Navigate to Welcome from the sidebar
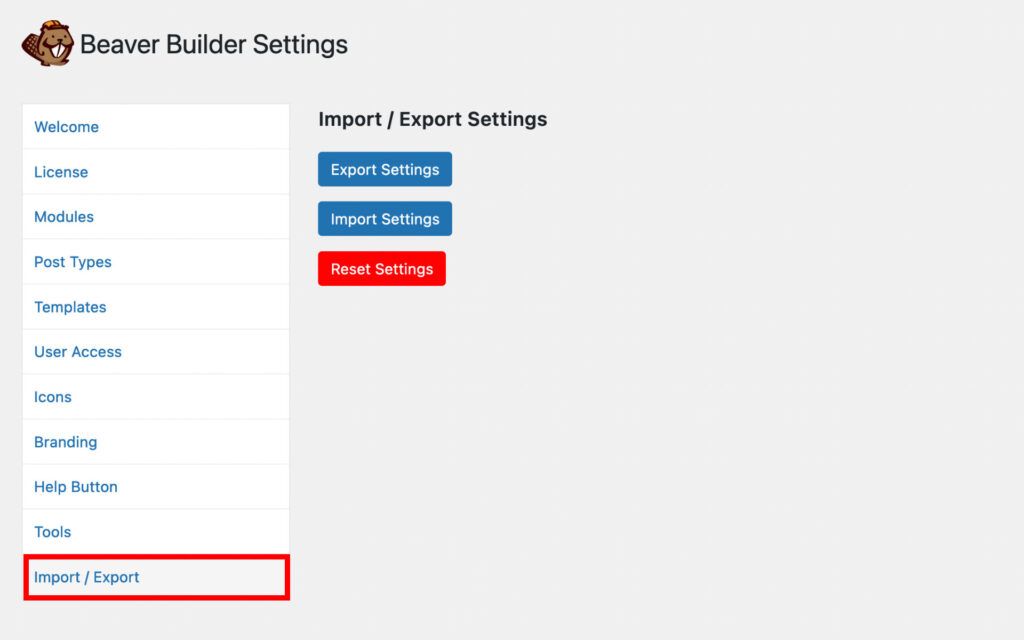This screenshot has height=640, width=1024. click(x=66, y=126)
